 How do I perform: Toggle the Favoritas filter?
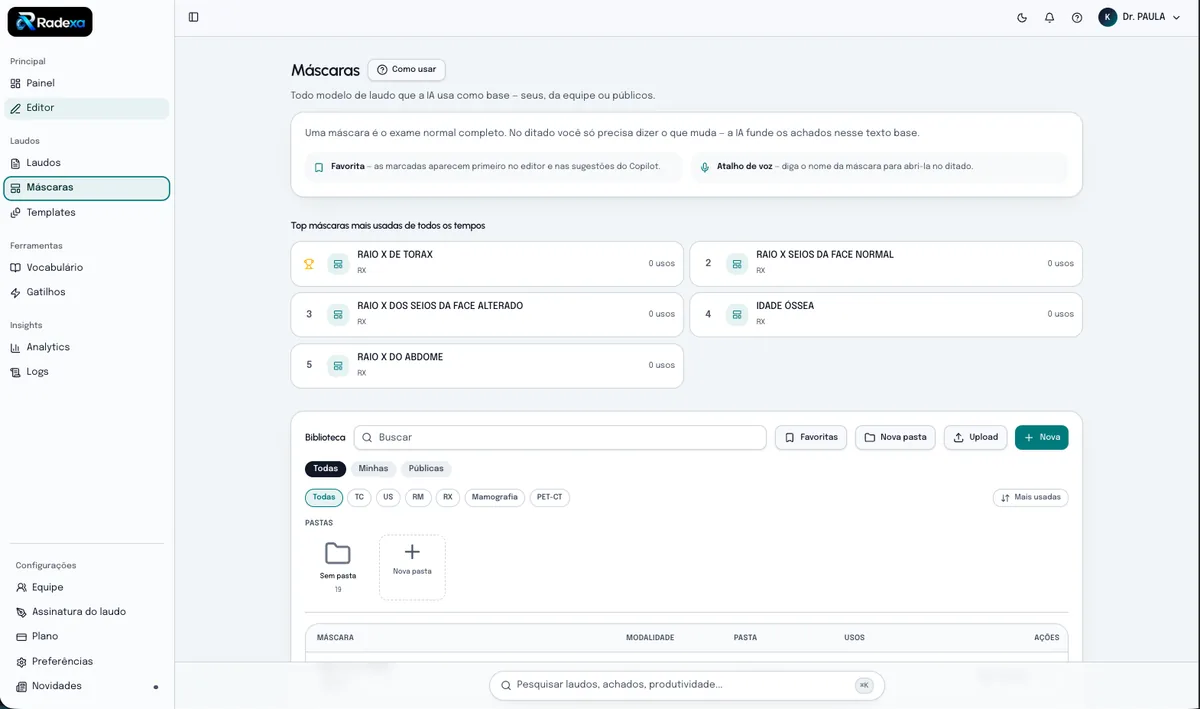pos(811,437)
